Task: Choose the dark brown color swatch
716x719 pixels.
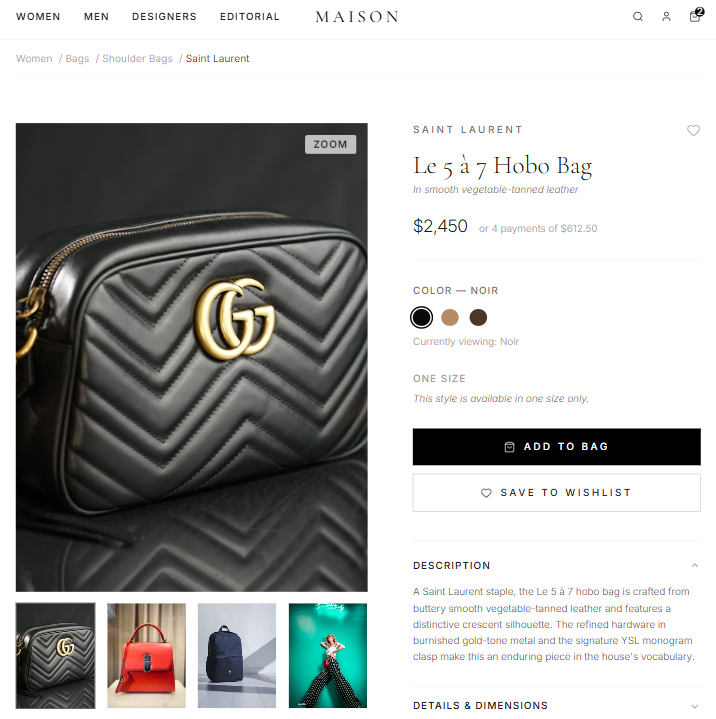Action: [478, 317]
